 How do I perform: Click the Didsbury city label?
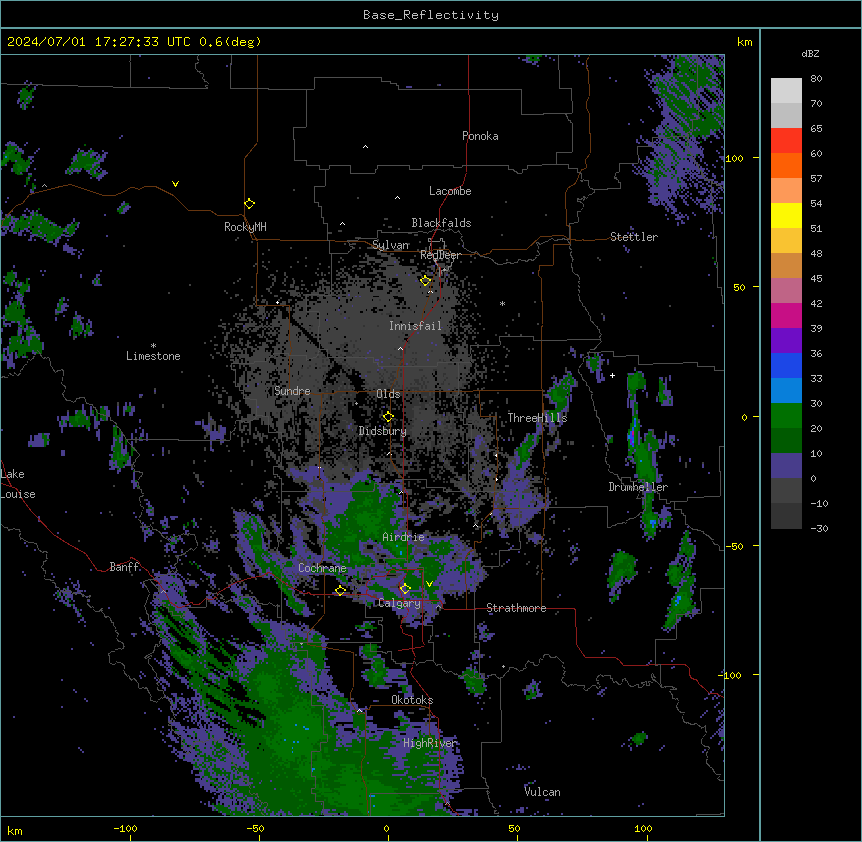click(x=383, y=431)
